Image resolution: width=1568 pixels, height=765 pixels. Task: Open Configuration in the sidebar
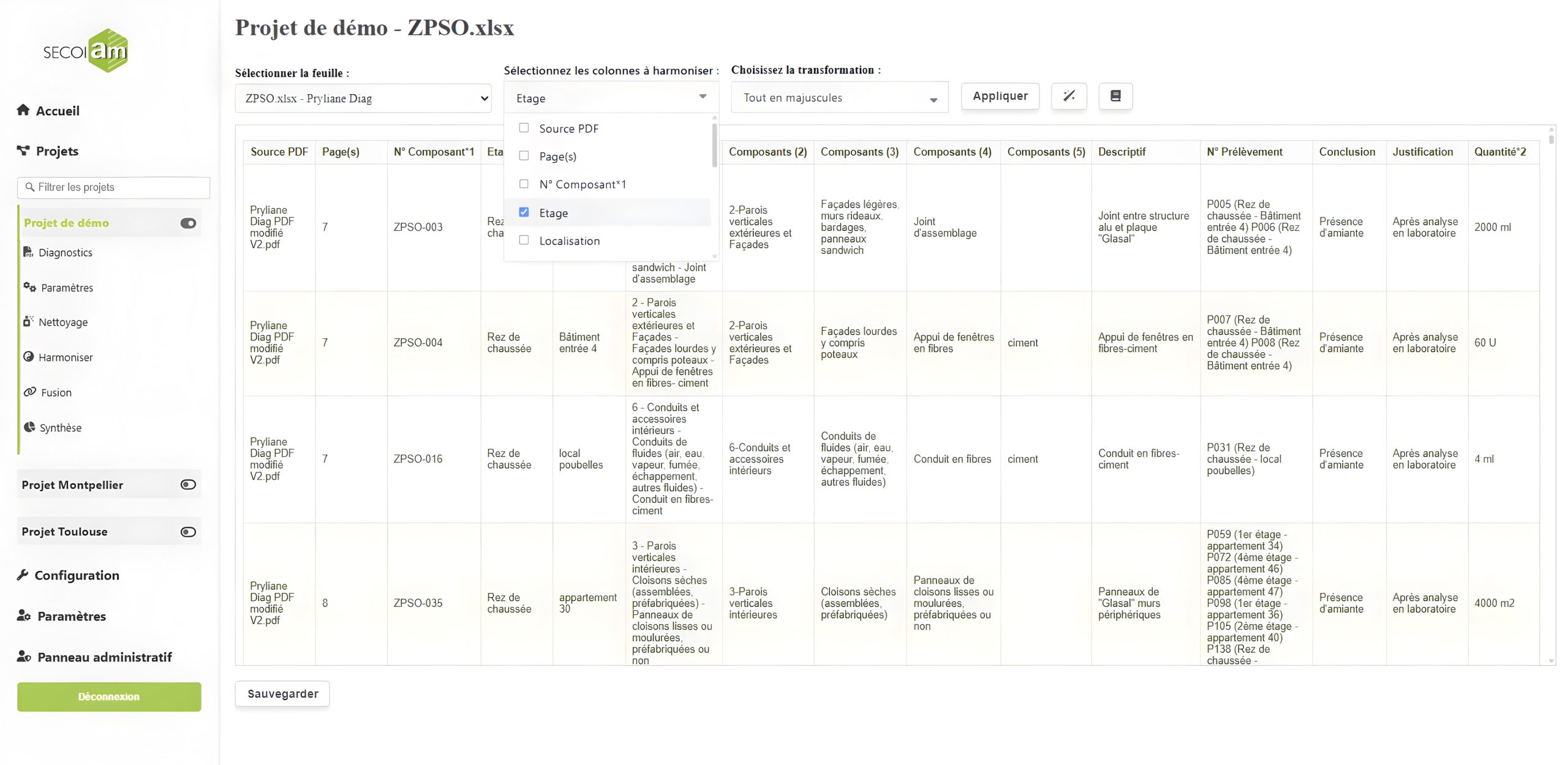(x=77, y=575)
